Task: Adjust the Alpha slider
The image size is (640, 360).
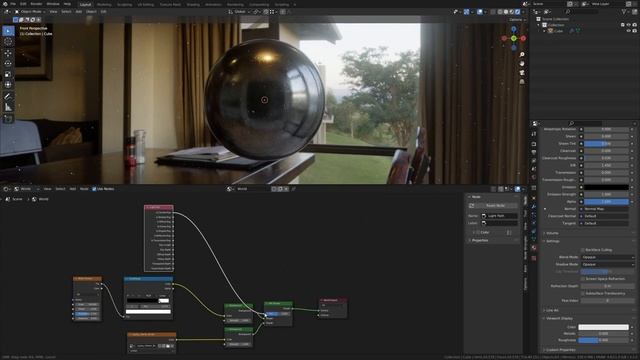Action: [x=606, y=202]
